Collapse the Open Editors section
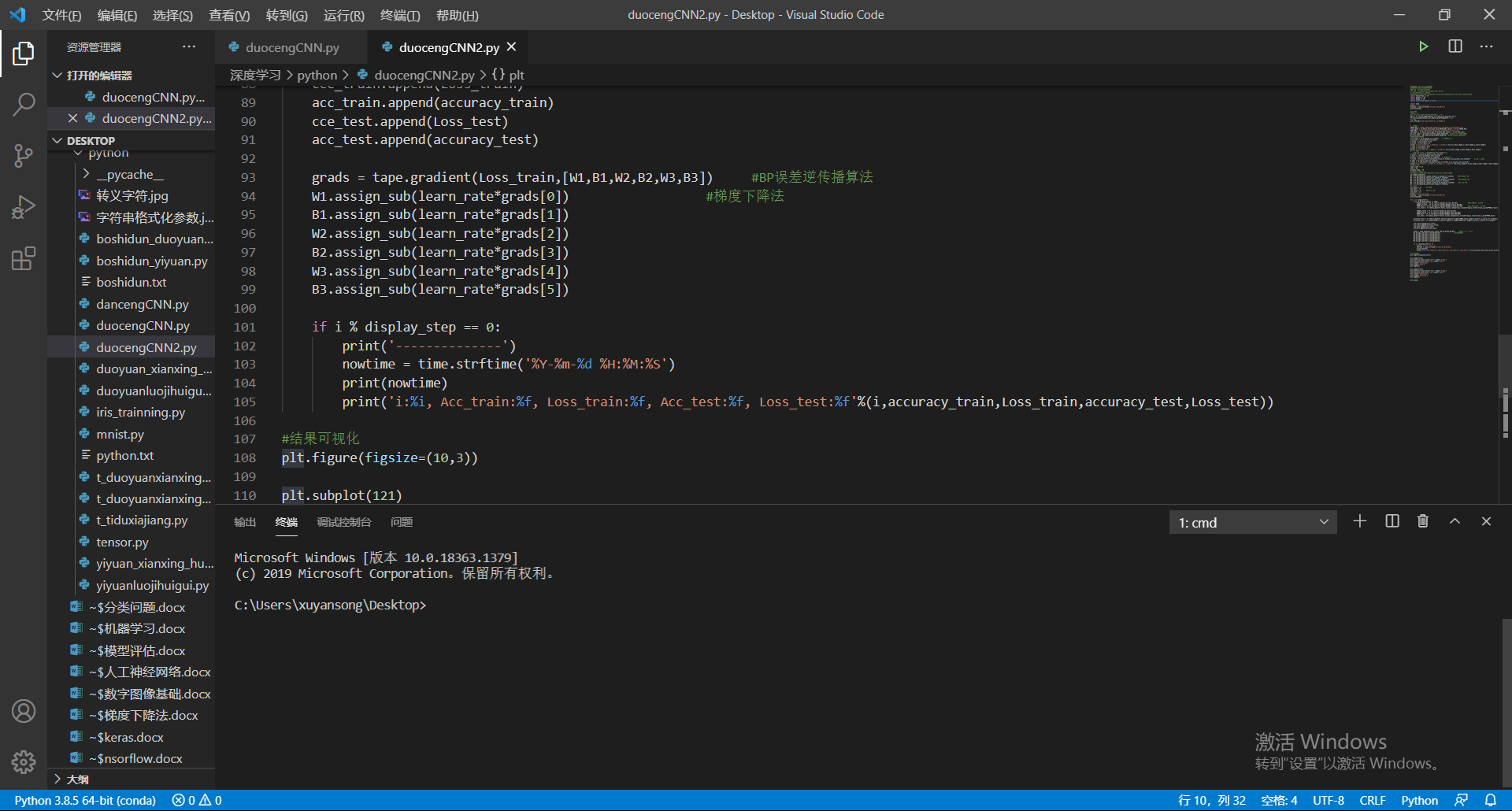The width and height of the screenshot is (1512, 811). [x=57, y=75]
